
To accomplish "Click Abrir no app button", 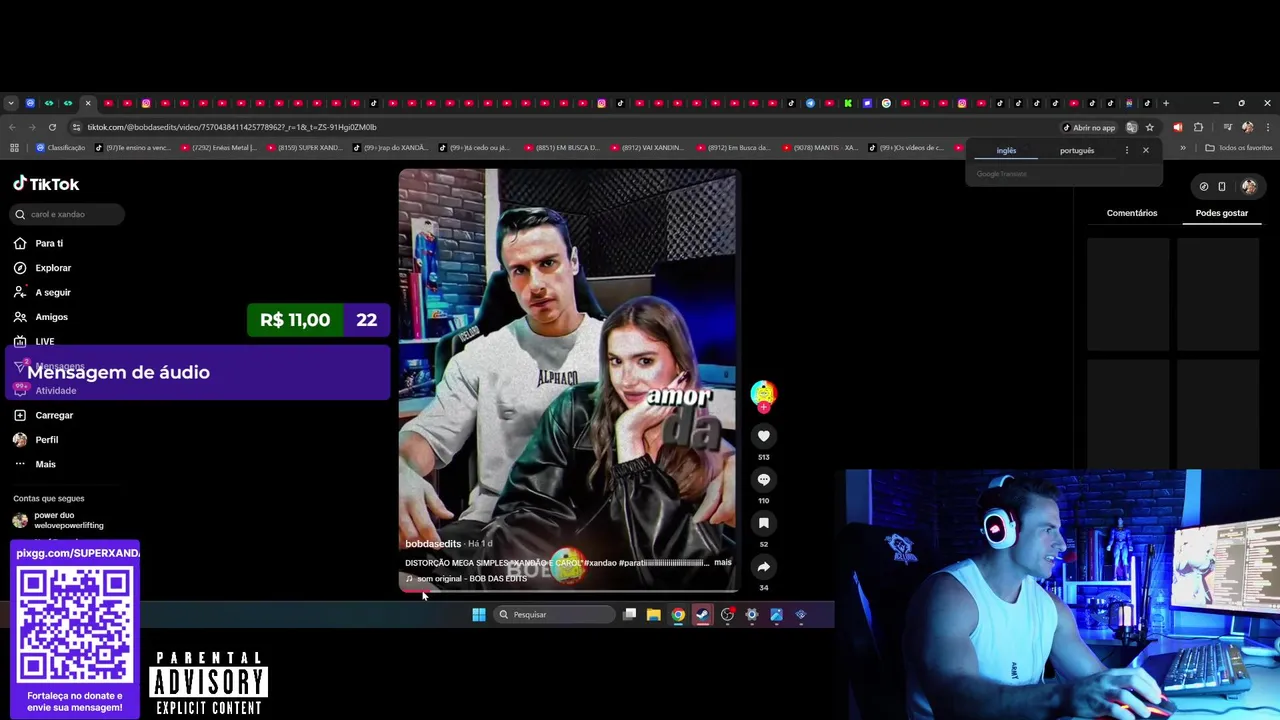I will (1088, 127).
